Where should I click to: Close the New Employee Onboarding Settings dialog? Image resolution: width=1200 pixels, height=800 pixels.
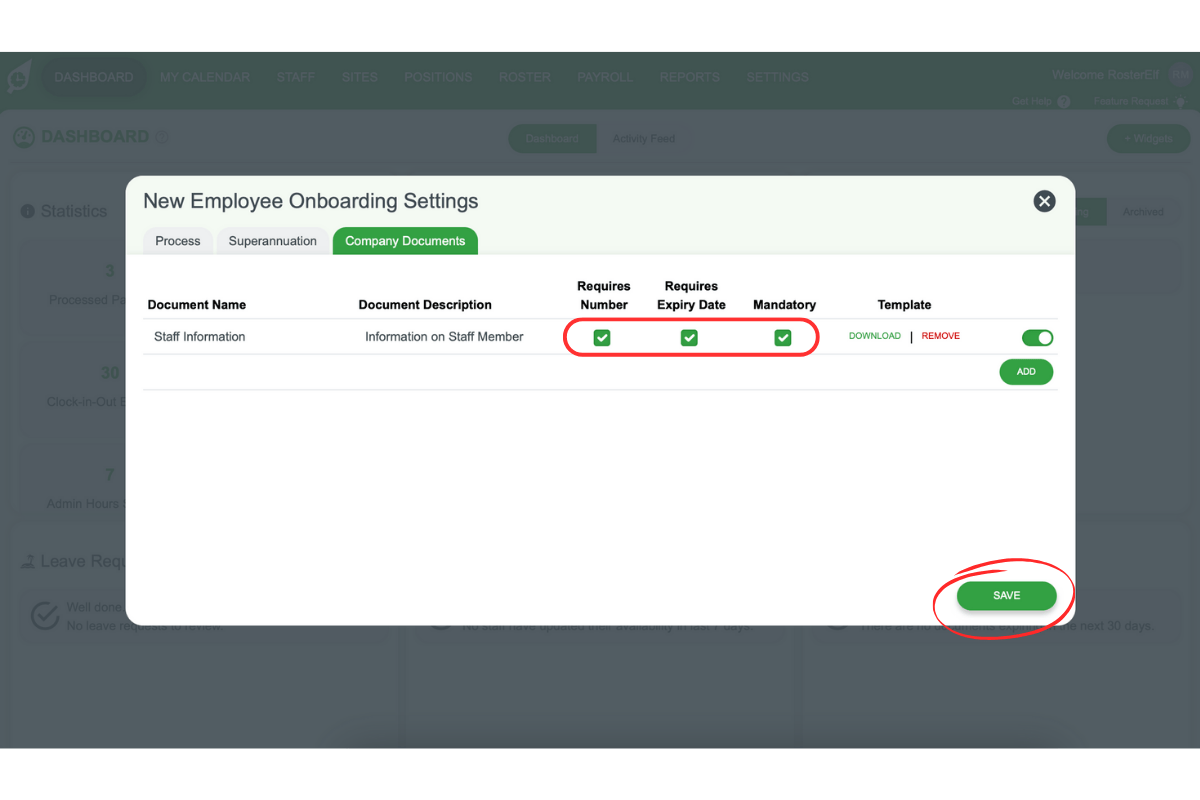point(1044,202)
